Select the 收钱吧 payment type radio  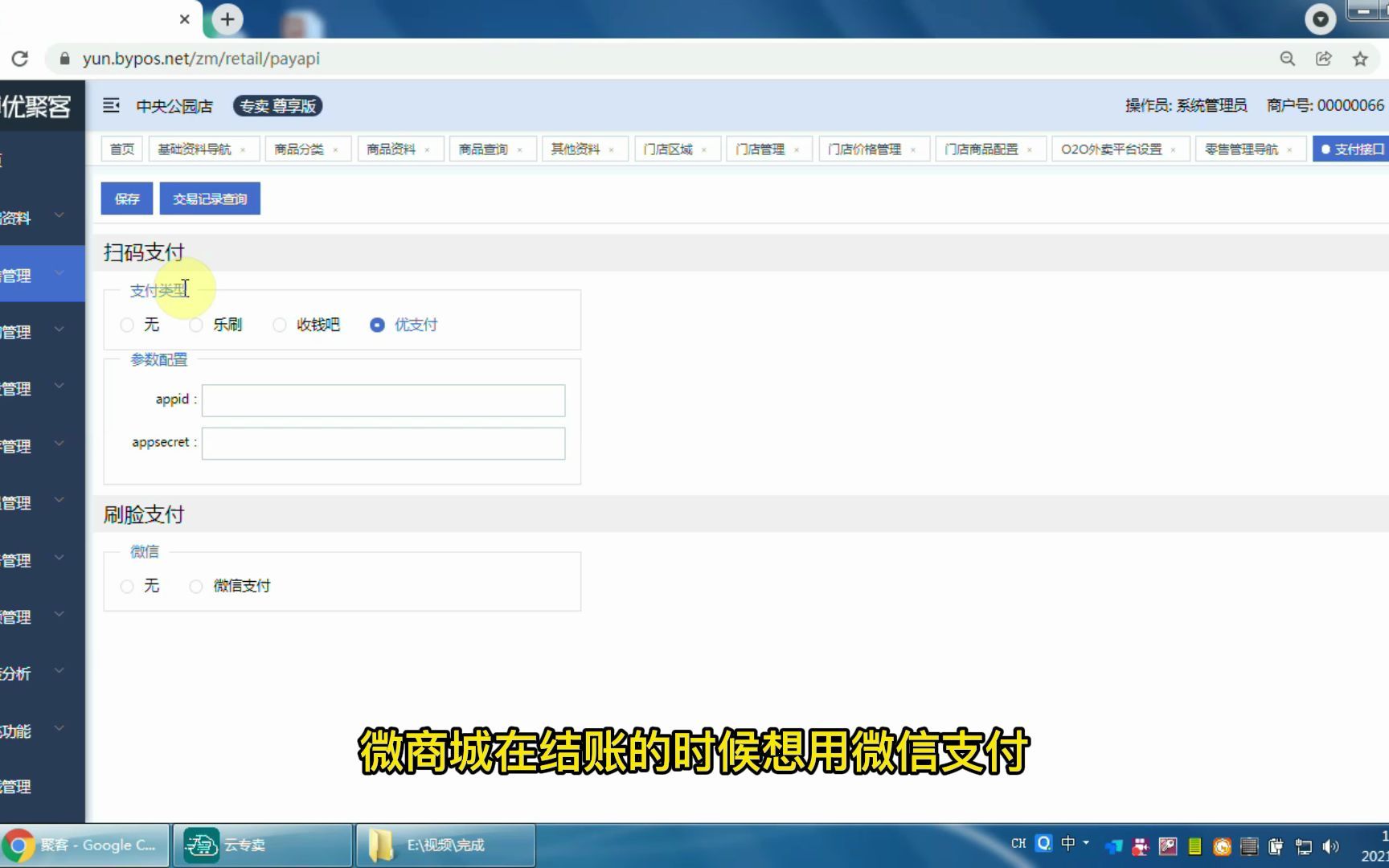coord(280,325)
